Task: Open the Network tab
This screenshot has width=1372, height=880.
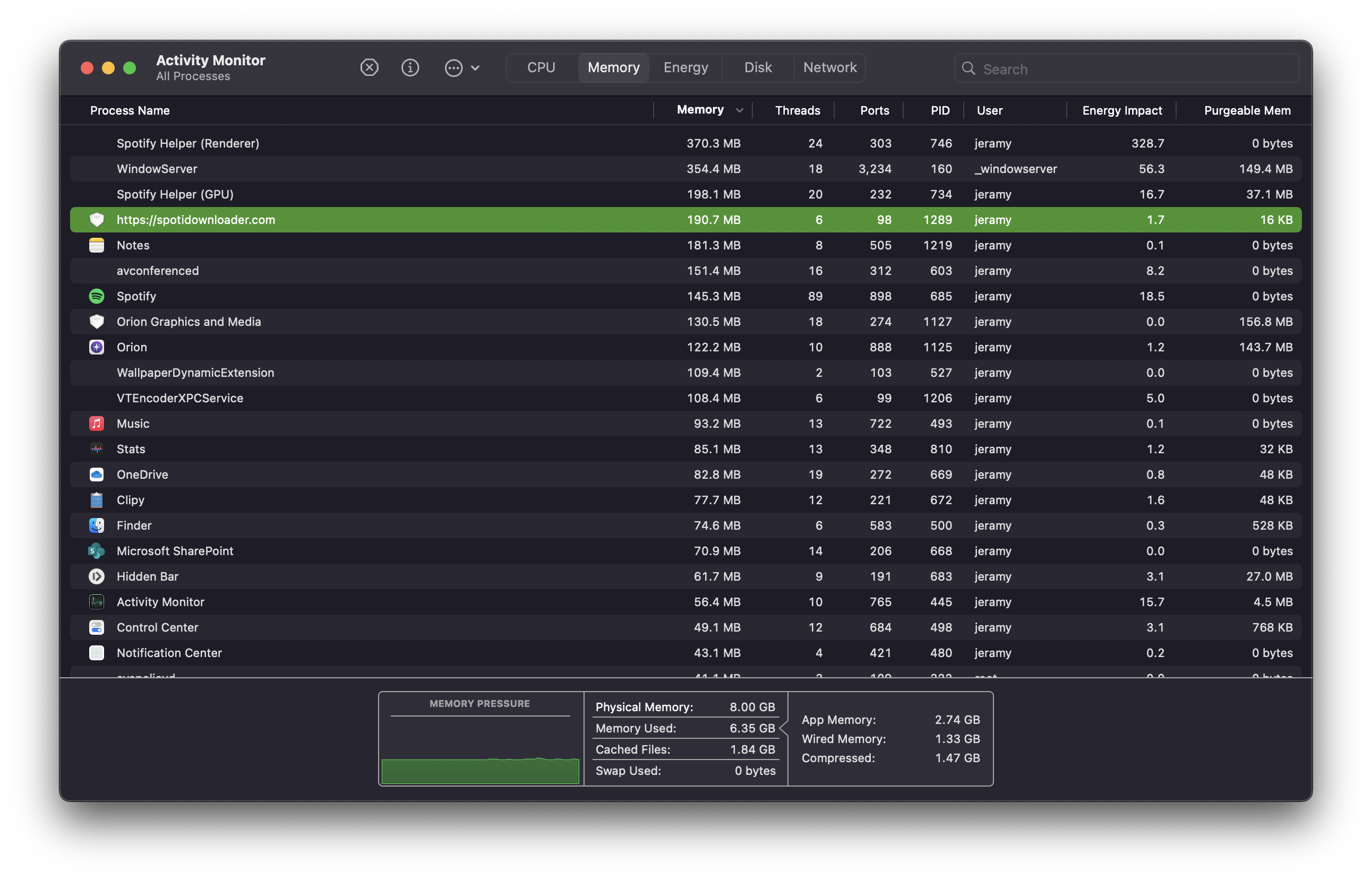Action: (829, 68)
